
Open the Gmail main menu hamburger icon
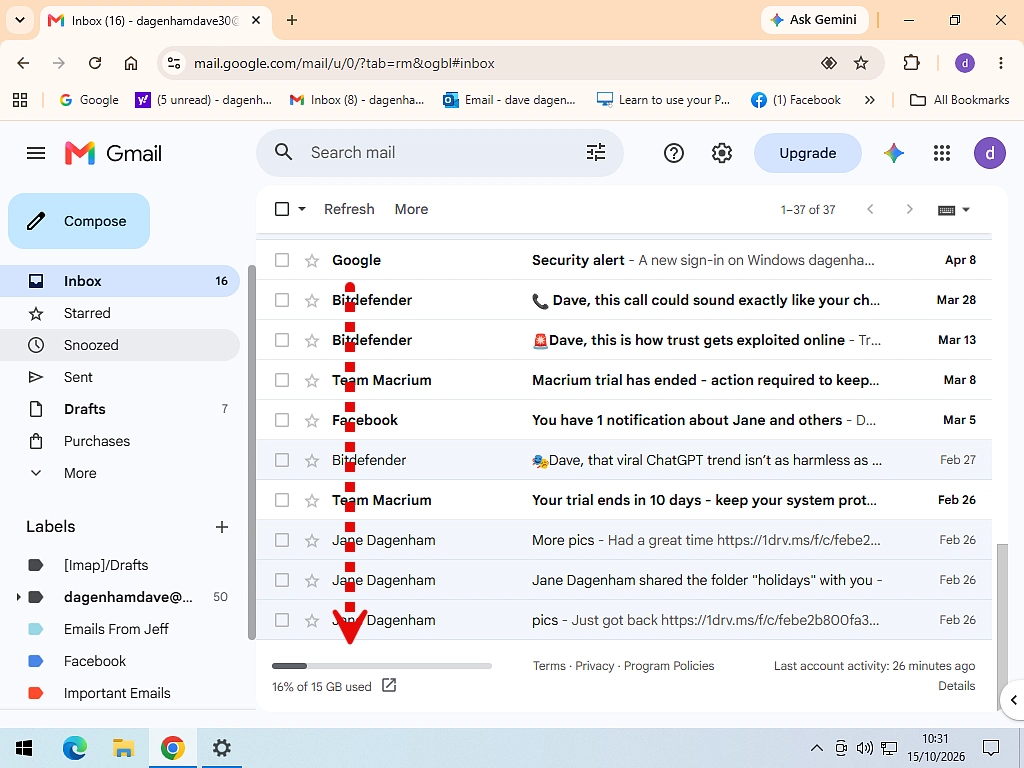pyautogui.click(x=36, y=153)
